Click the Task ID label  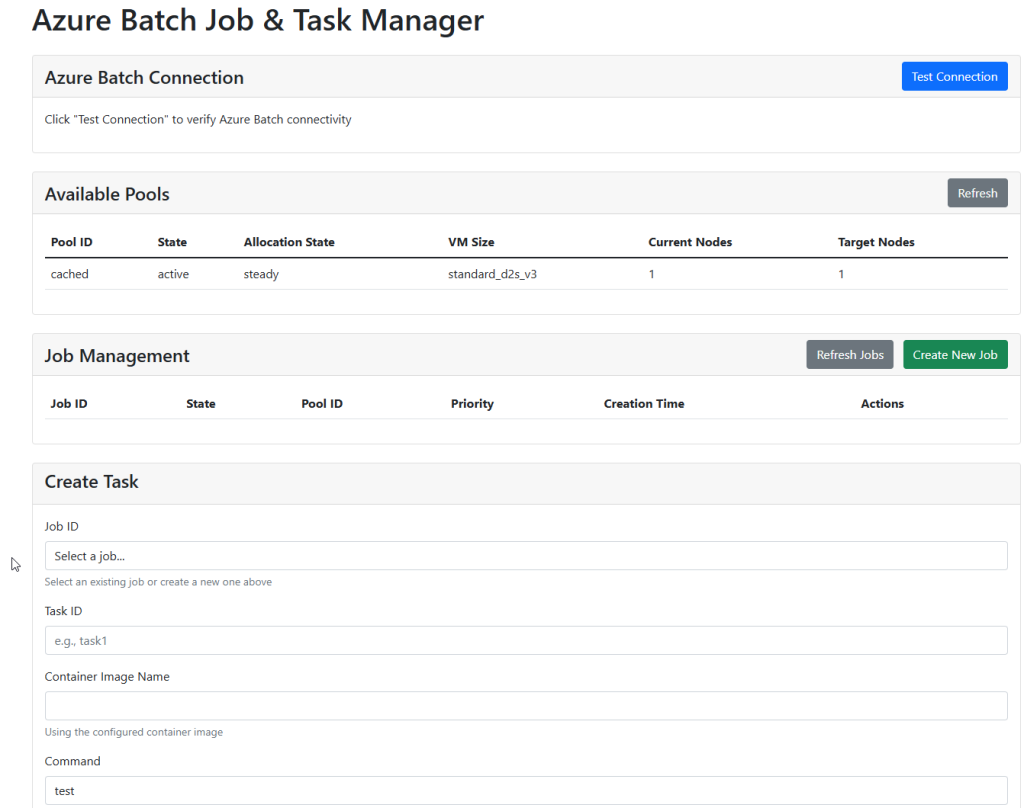click(x=63, y=611)
